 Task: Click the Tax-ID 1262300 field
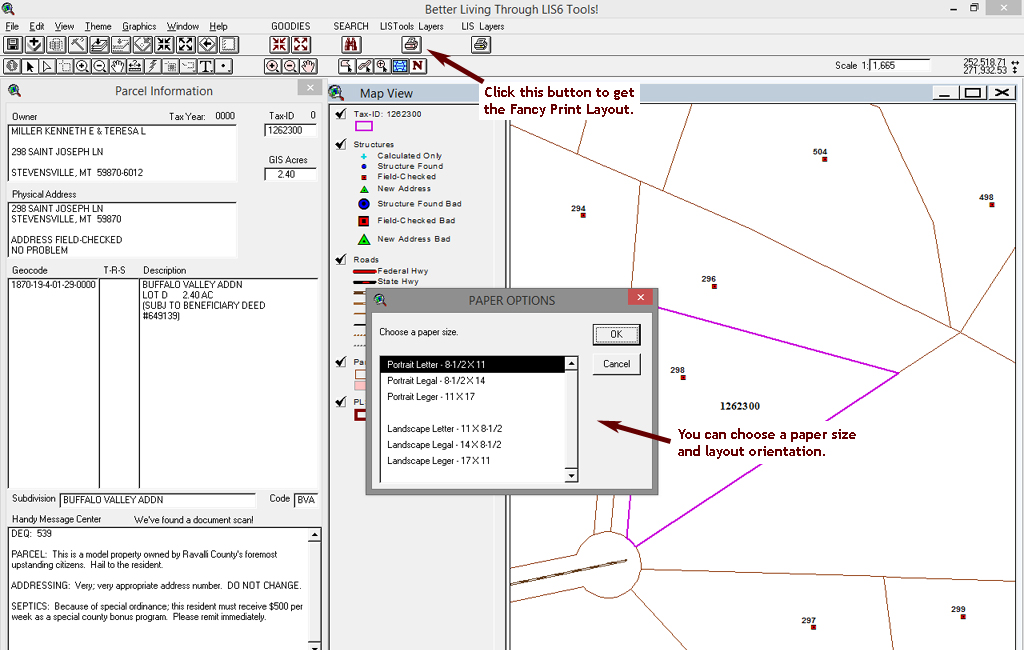coord(291,131)
